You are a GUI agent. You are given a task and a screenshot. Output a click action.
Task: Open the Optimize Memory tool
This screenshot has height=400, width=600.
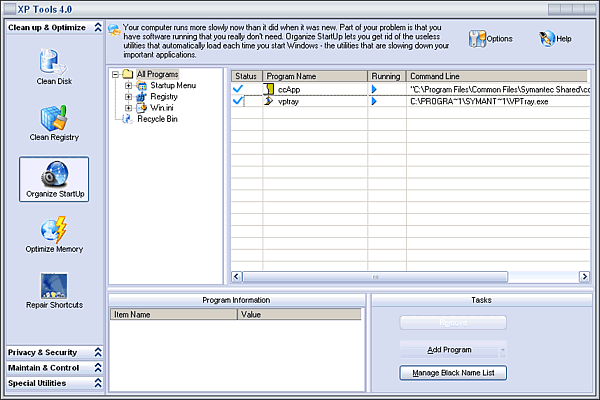coord(54,235)
